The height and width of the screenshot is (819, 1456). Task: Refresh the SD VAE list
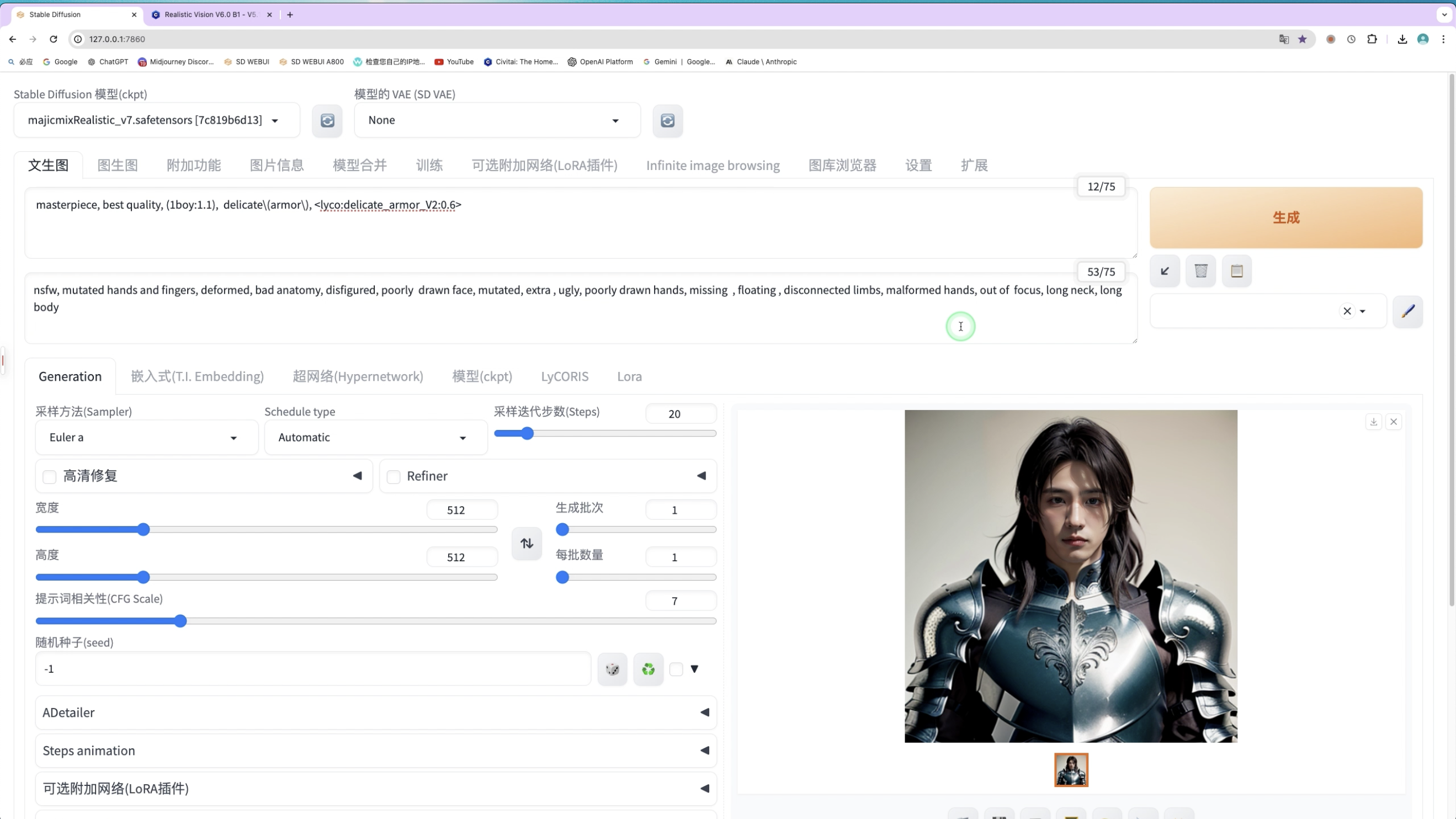(667, 120)
